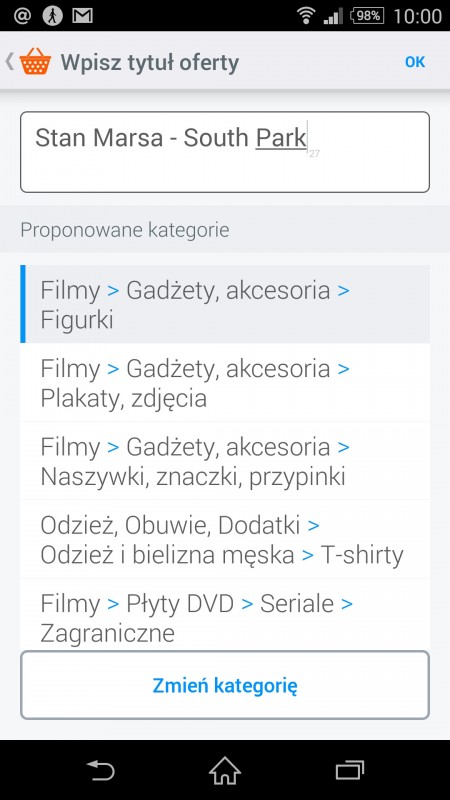
Task: Tap the Zmień kategorię button
Action: [x=224, y=685]
